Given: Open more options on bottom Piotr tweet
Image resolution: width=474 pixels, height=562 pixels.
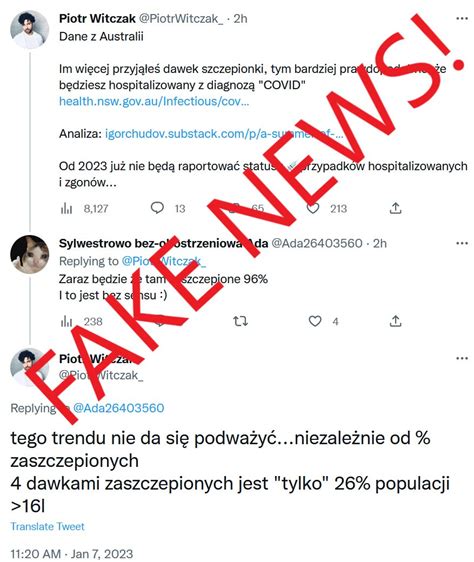Looking at the screenshot, I should [x=462, y=358].
